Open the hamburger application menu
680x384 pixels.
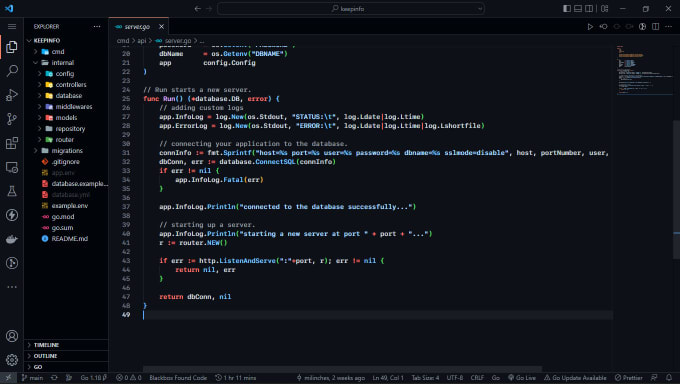pos(12,26)
